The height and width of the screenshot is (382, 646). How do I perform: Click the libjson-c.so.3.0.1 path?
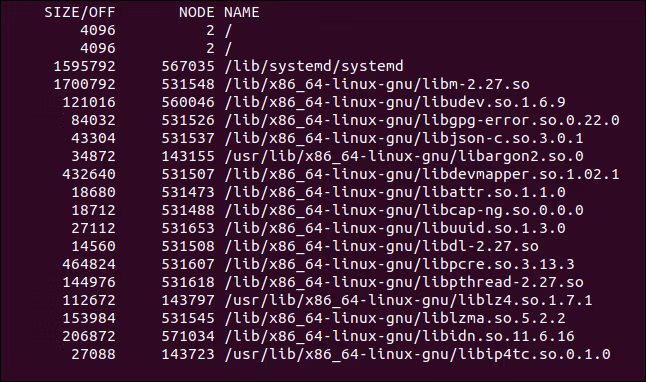click(x=404, y=138)
